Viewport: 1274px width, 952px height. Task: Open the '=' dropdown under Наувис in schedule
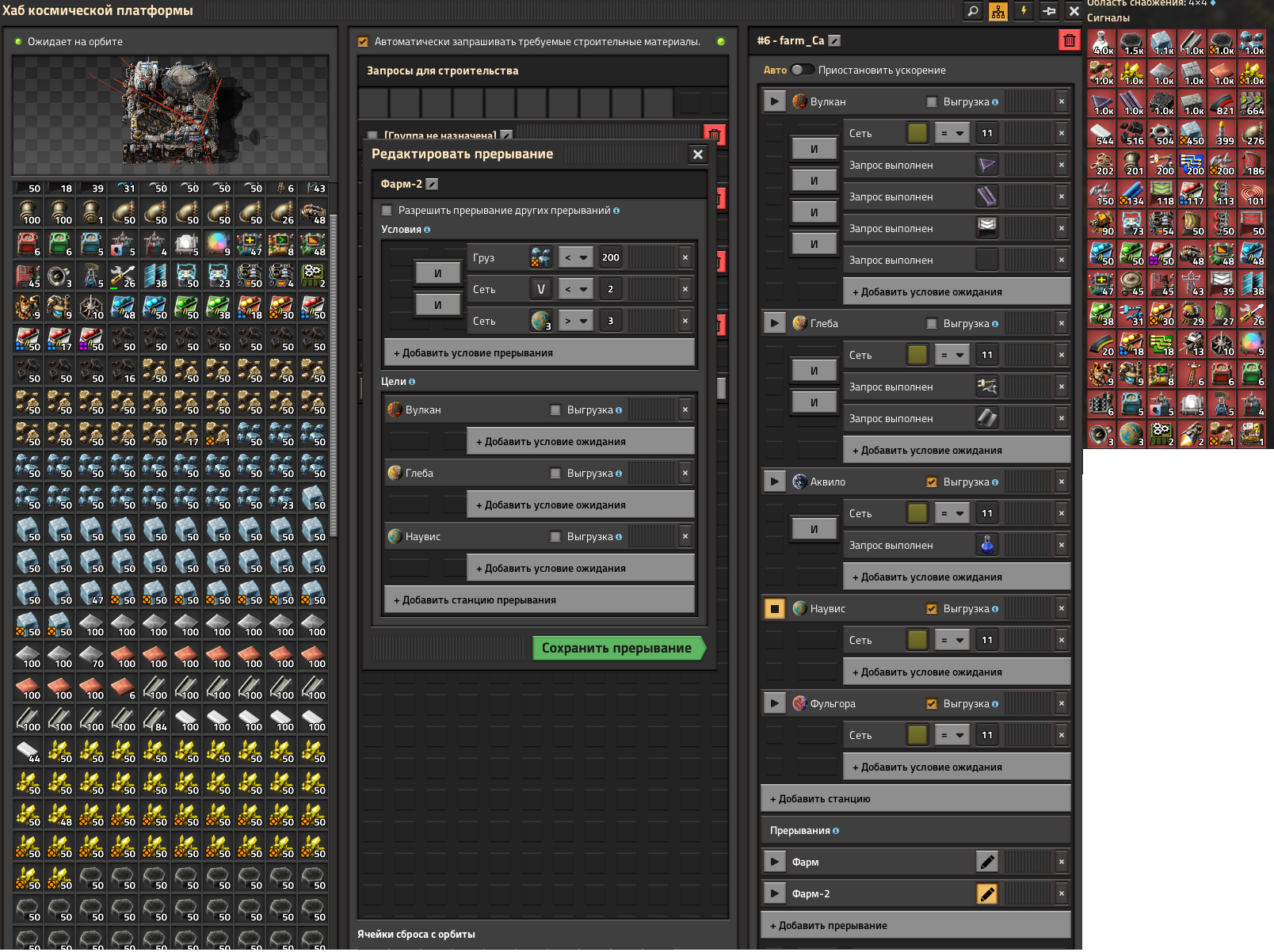[952, 640]
